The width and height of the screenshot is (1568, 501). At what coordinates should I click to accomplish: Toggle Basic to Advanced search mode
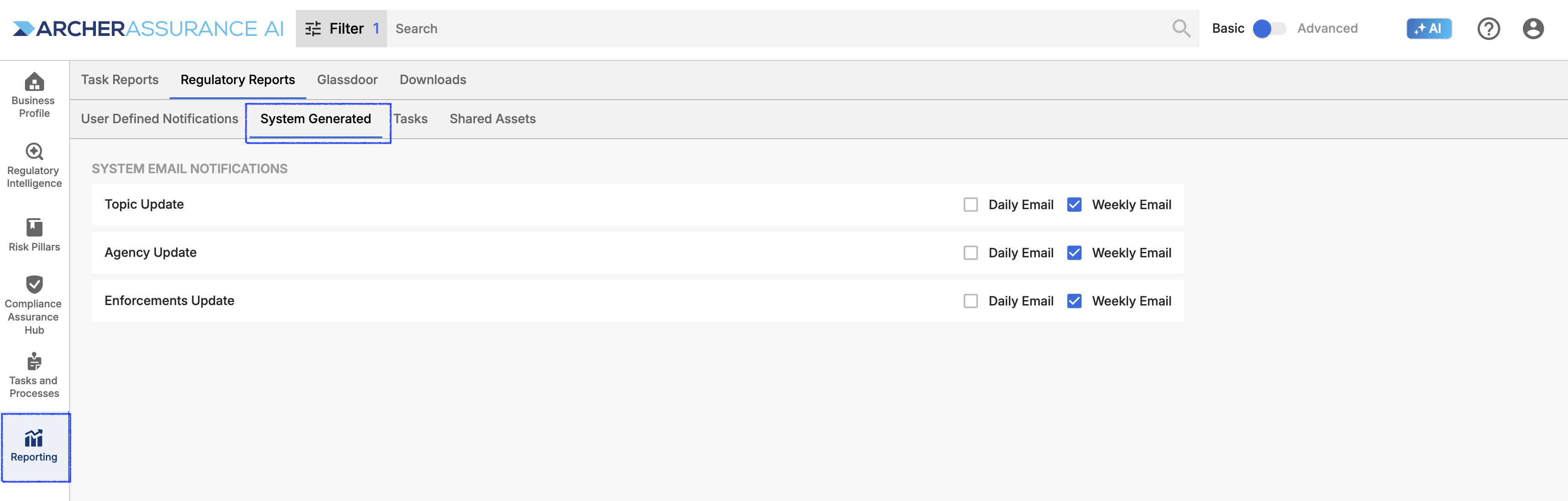pyautogui.click(x=1270, y=29)
